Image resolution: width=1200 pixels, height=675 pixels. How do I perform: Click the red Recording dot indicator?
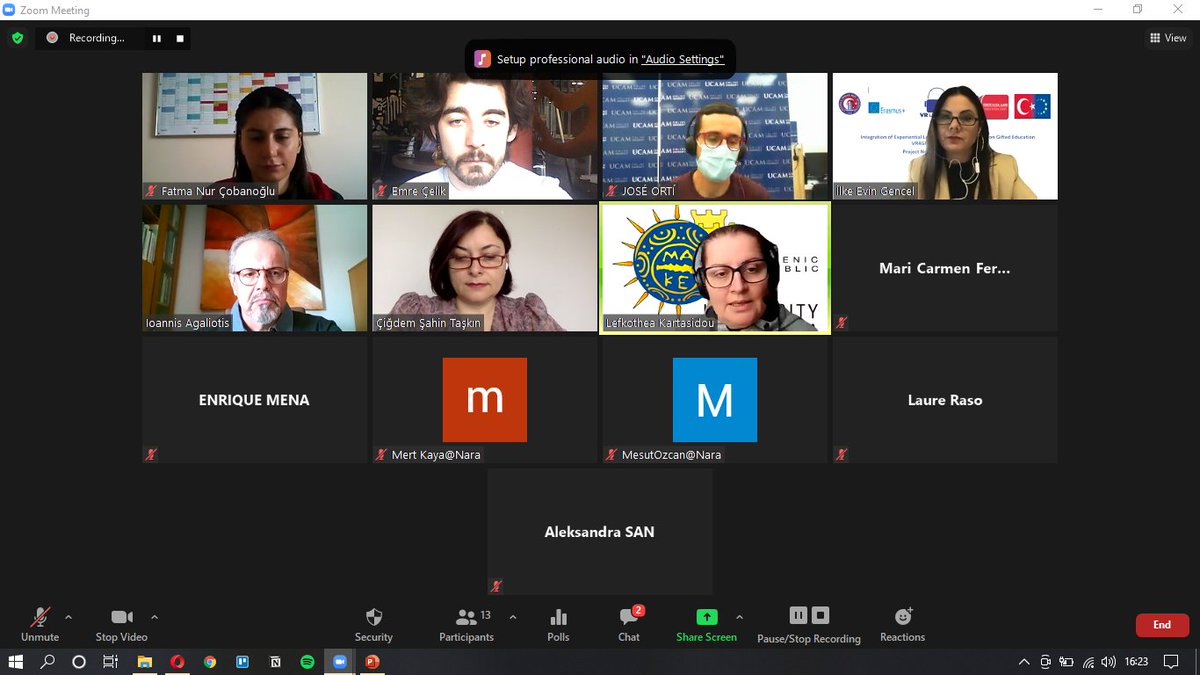coord(52,38)
